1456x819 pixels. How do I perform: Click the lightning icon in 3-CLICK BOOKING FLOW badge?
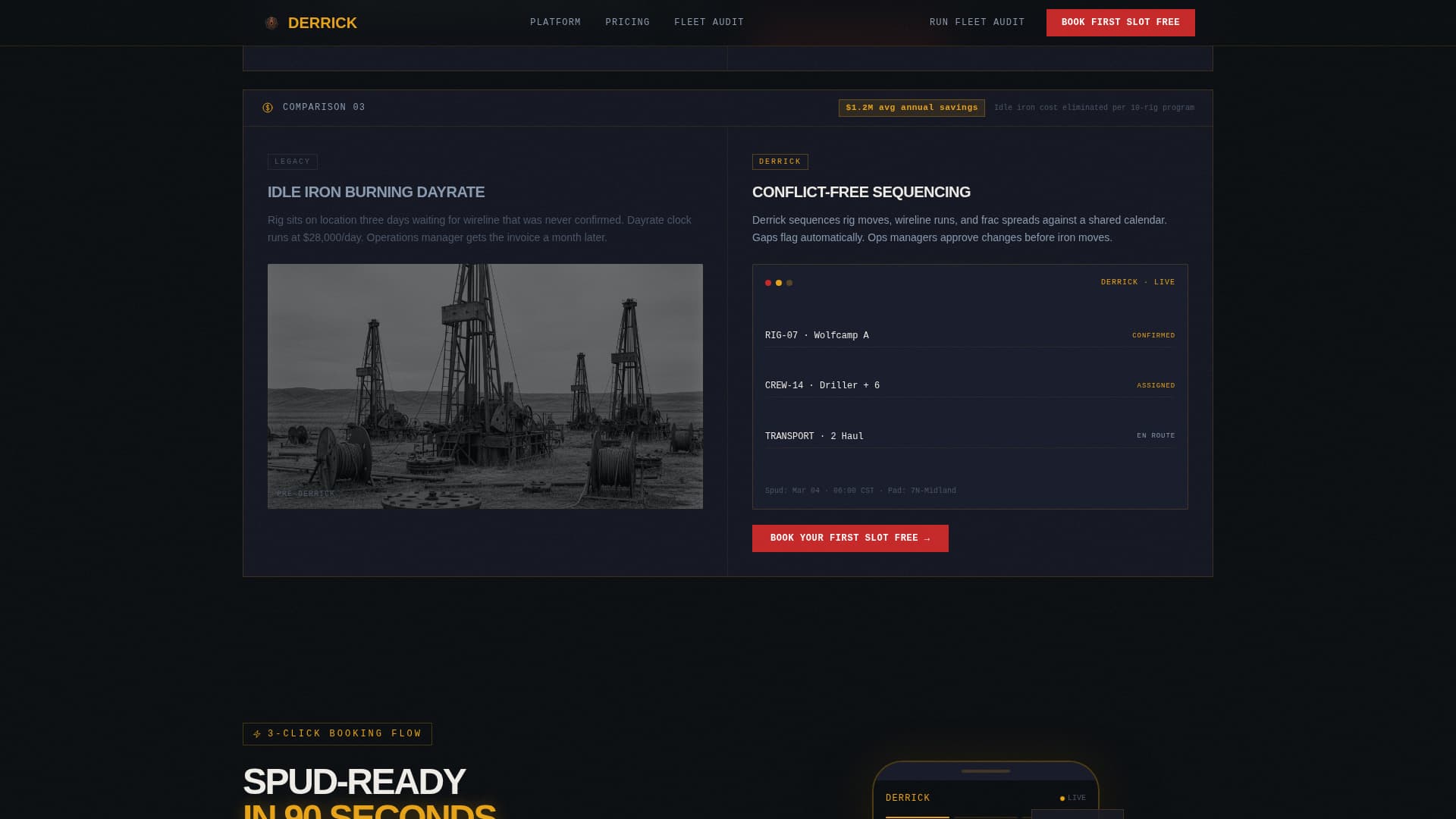pyautogui.click(x=257, y=733)
